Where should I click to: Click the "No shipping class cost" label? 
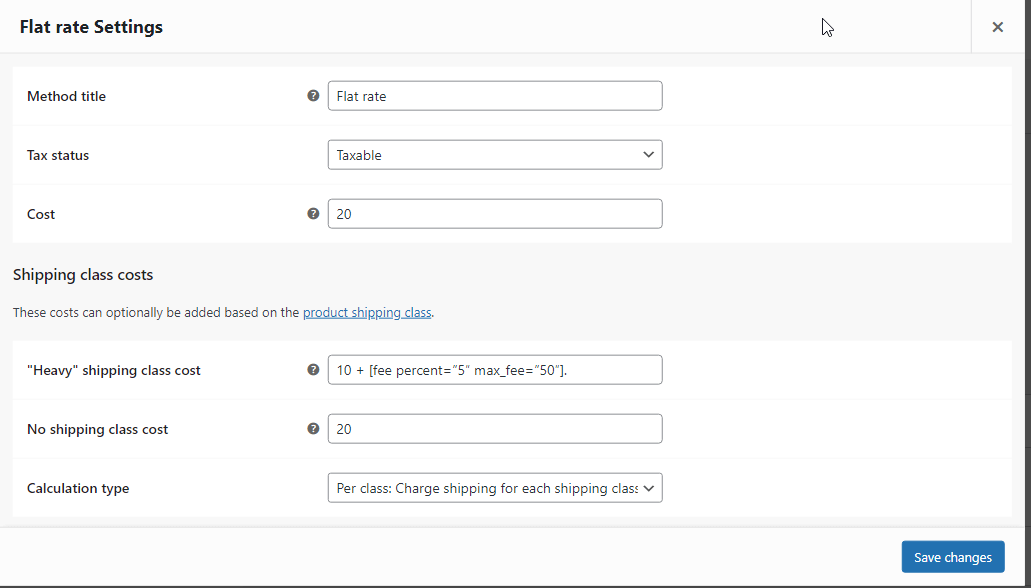pos(97,429)
